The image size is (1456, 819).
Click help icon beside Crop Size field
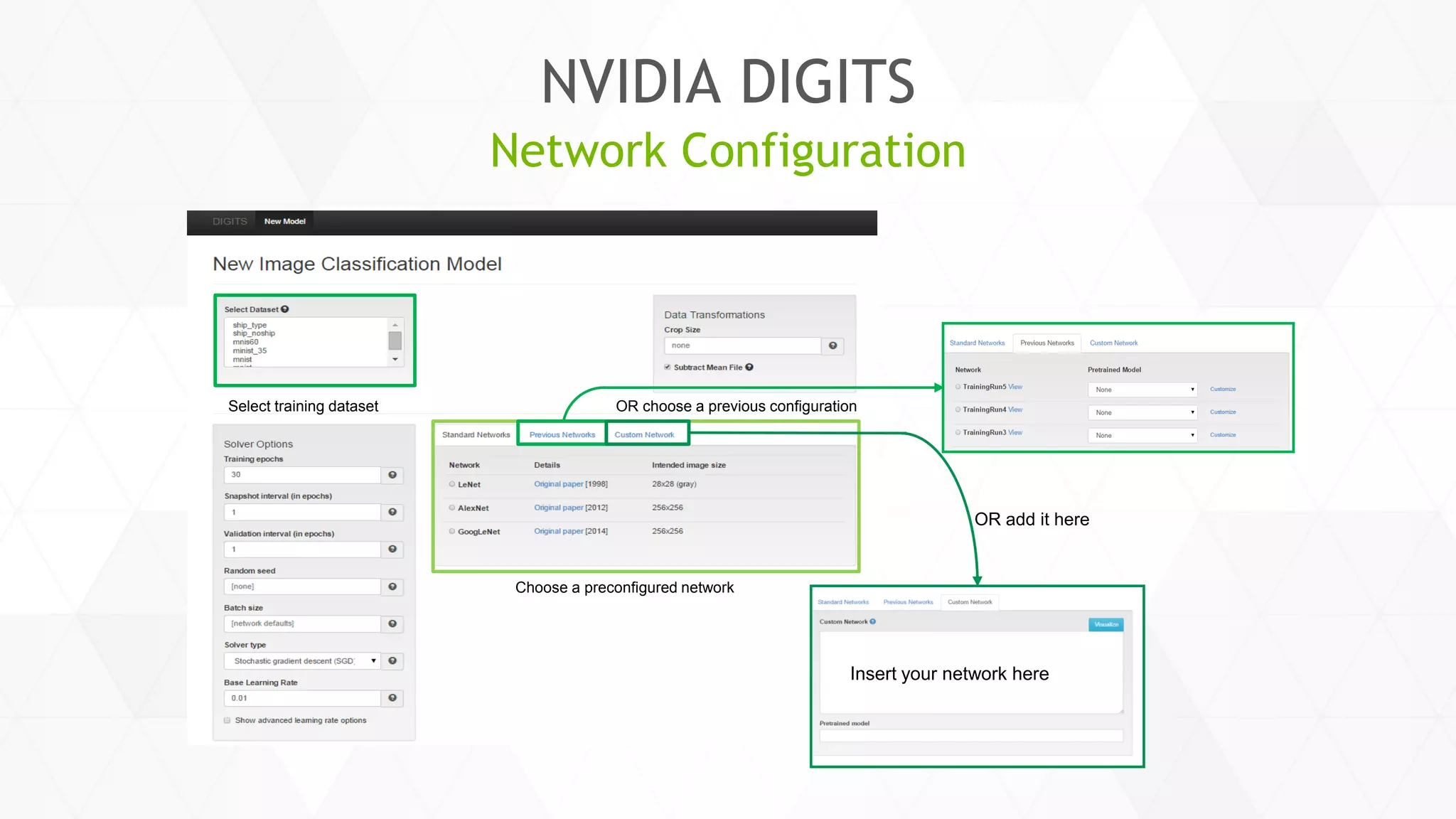[833, 346]
